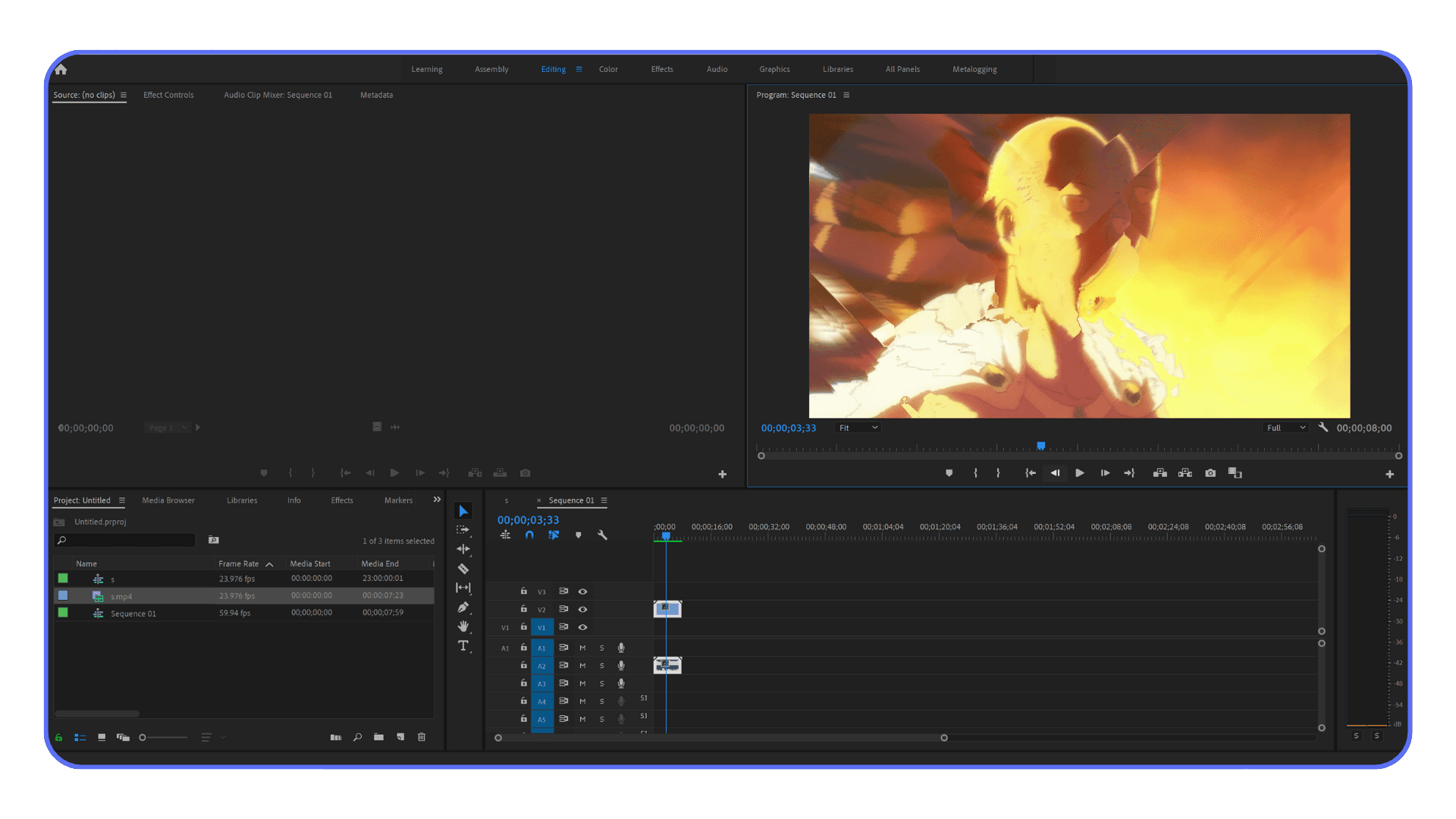The width and height of the screenshot is (1456, 819).
Task: Toggle snapping with the magnet icon
Action: point(529,535)
